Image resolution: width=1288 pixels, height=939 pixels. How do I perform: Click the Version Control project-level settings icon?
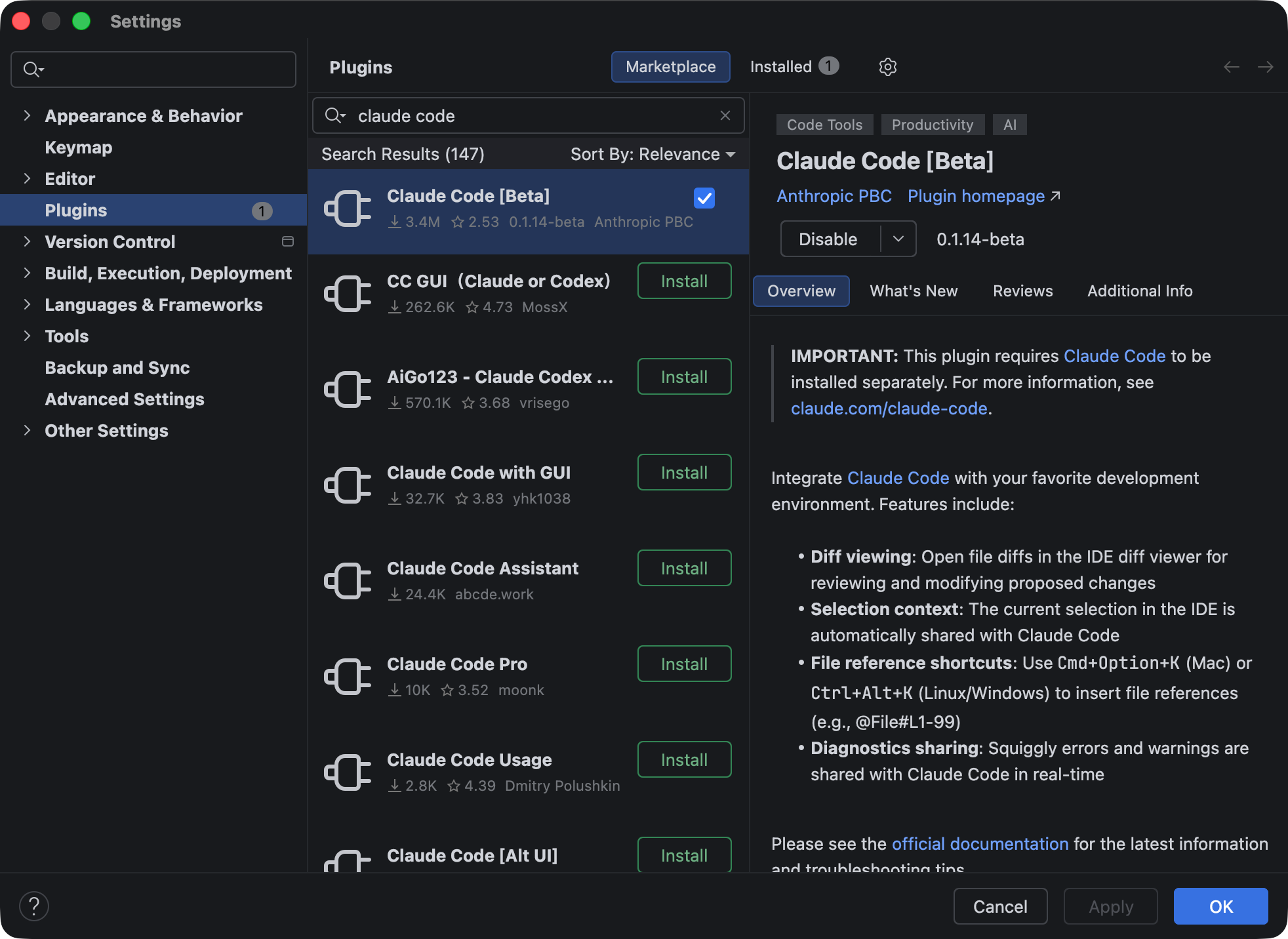click(x=287, y=241)
